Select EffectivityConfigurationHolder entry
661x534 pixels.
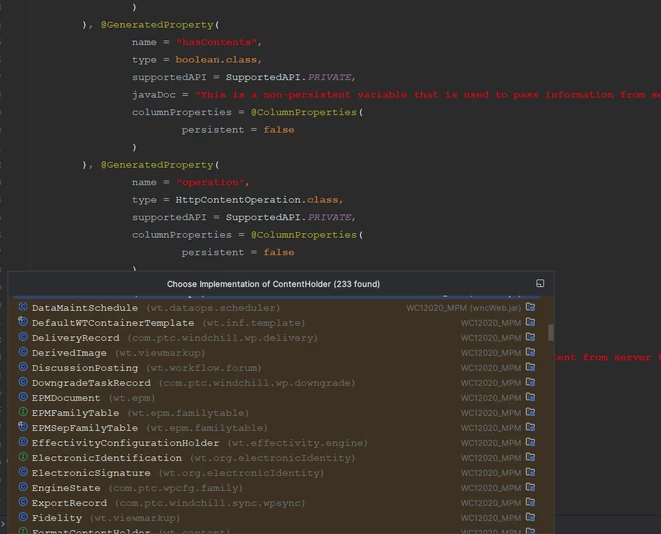tap(277, 443)
